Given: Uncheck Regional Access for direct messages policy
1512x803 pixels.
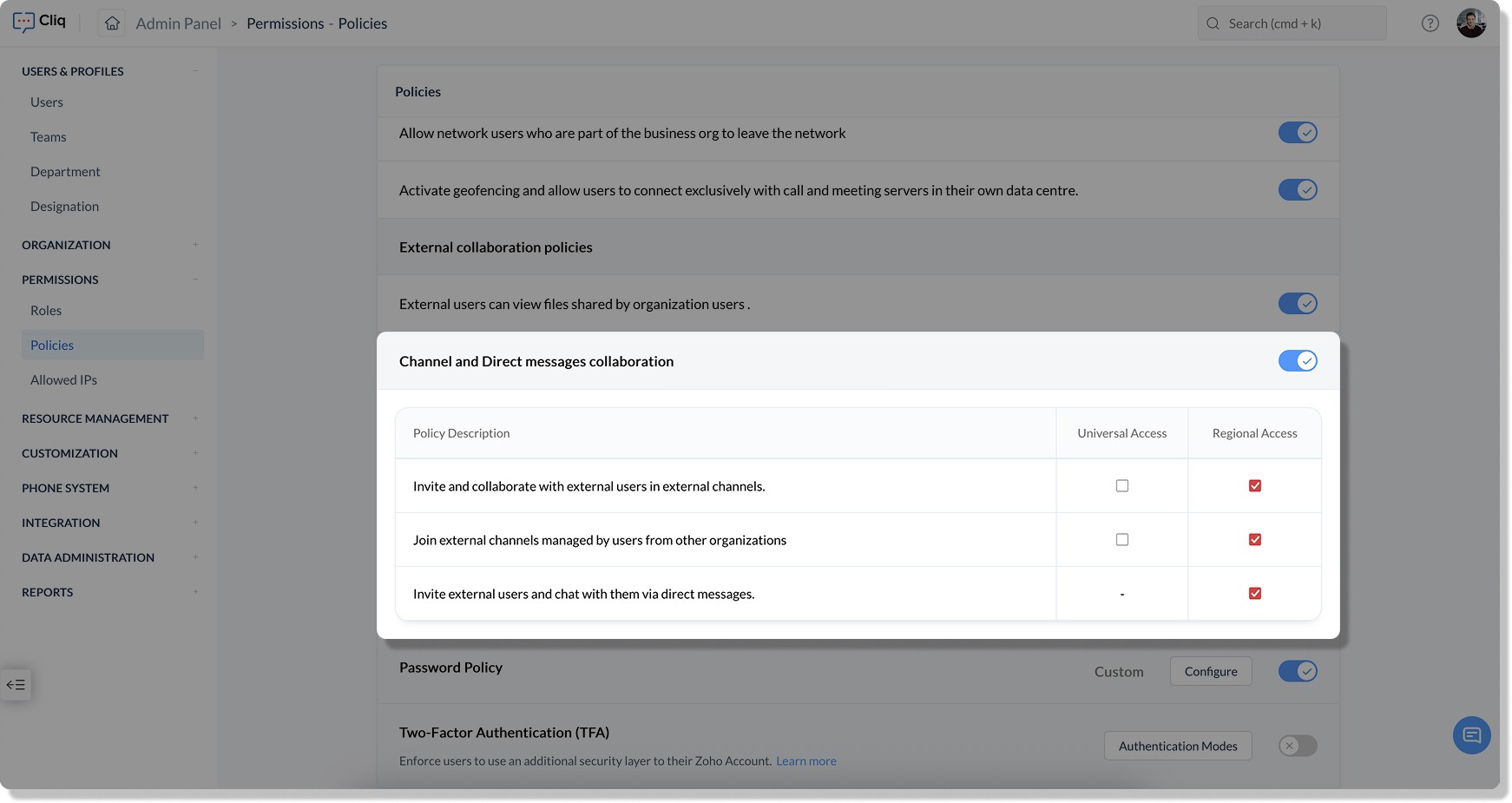Looking at the screenshot, I should (1255, 594).
